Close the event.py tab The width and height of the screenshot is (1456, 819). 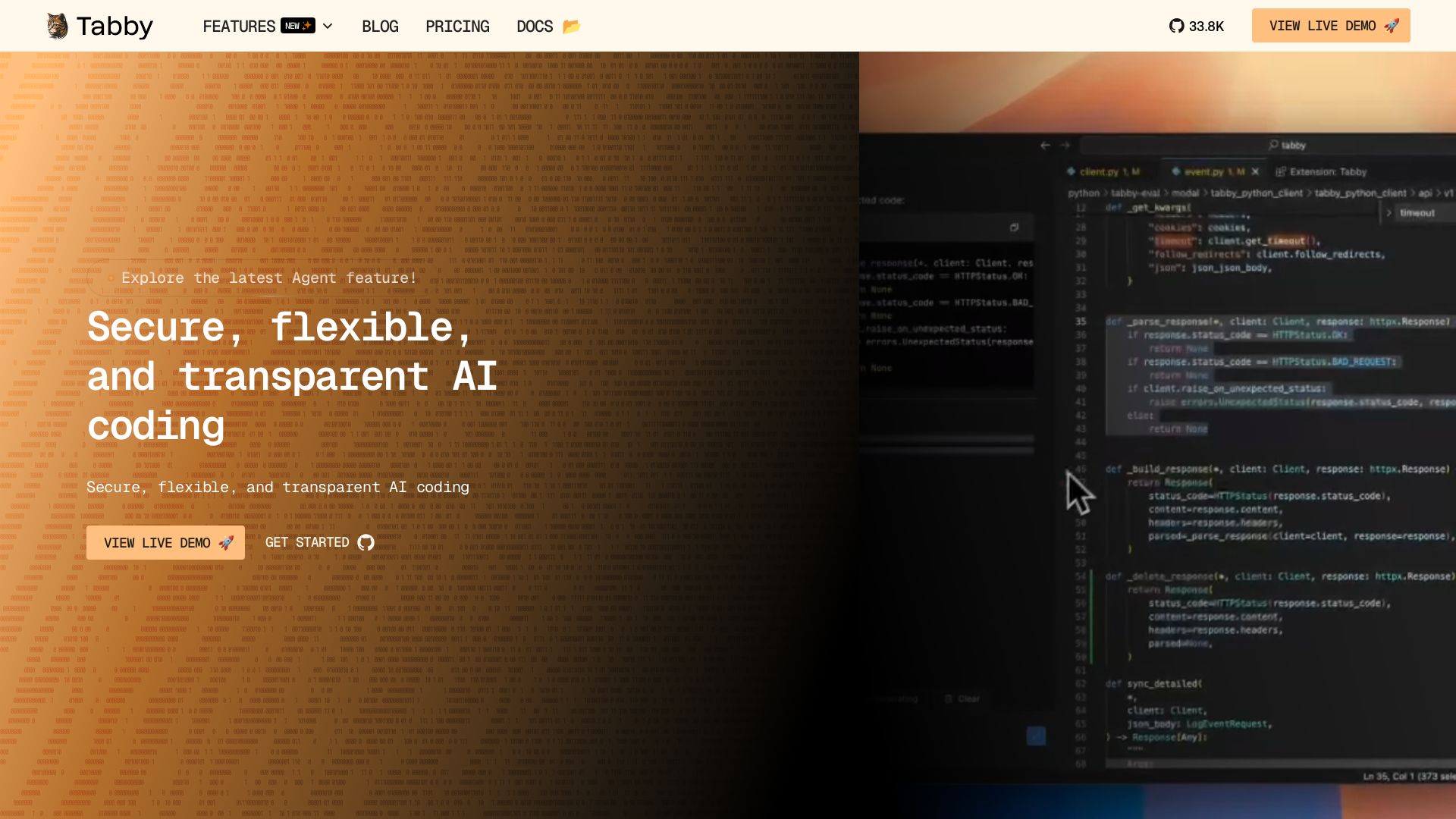[x=1255, y=171]
